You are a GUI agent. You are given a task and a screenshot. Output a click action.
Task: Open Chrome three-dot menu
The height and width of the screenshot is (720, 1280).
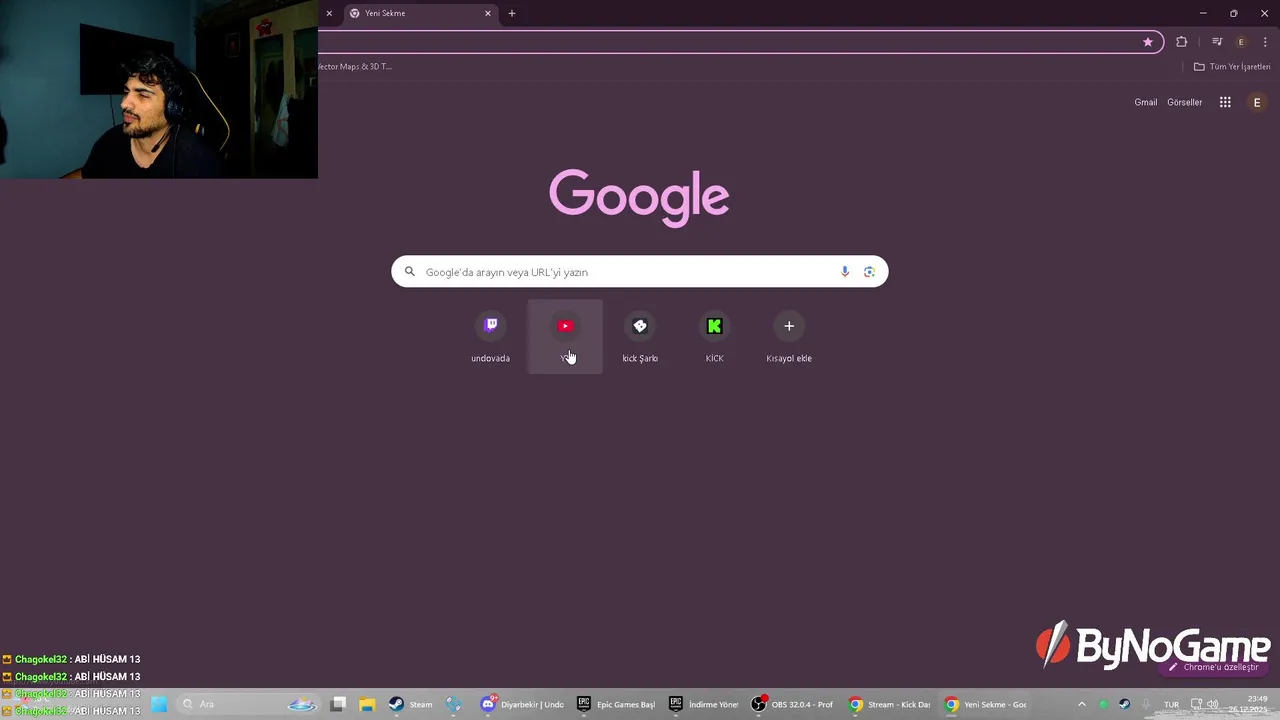(1265, 42)
